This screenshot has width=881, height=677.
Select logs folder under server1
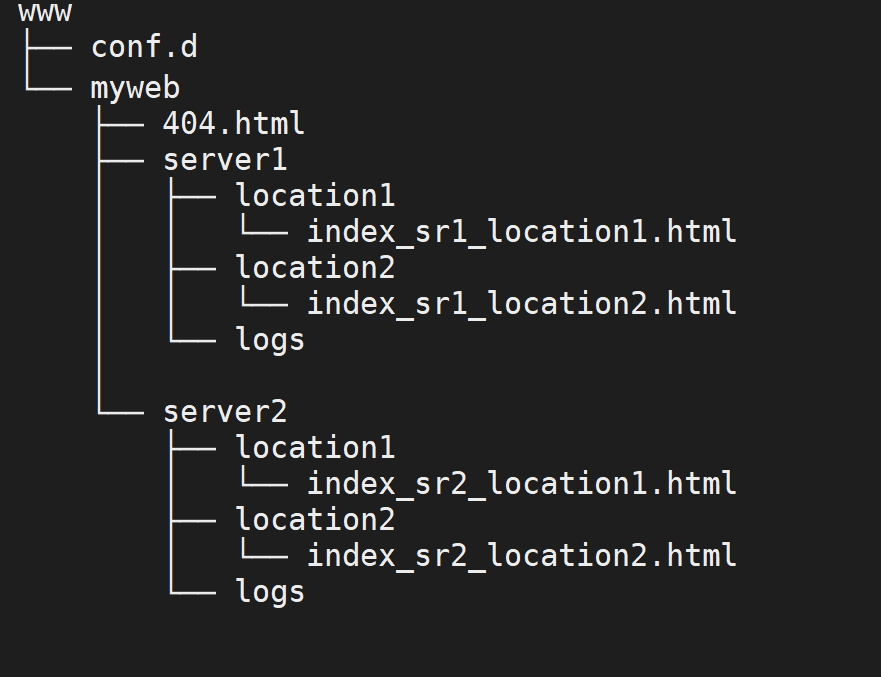[x=270, y=340]
